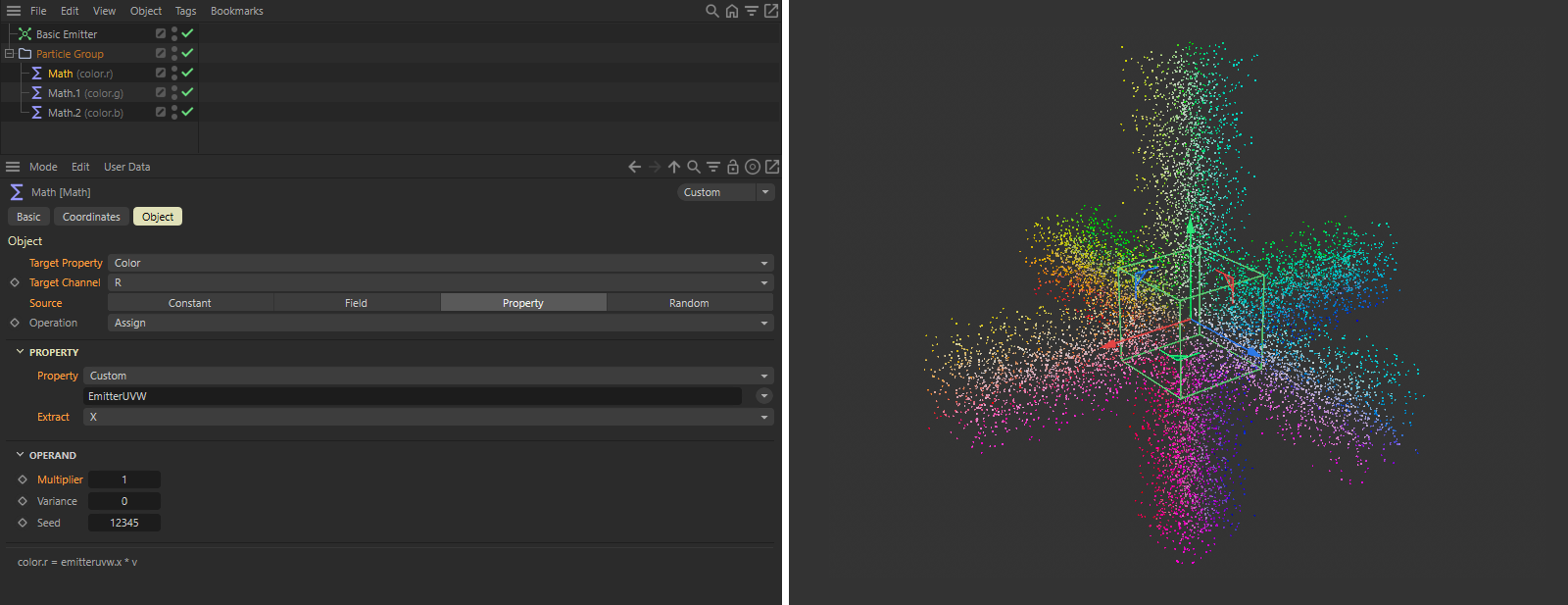The image size is (1568, 605).
Task: Collapse the Particle Group tree node
Action: pyautogui.click(x=9, y=54)
